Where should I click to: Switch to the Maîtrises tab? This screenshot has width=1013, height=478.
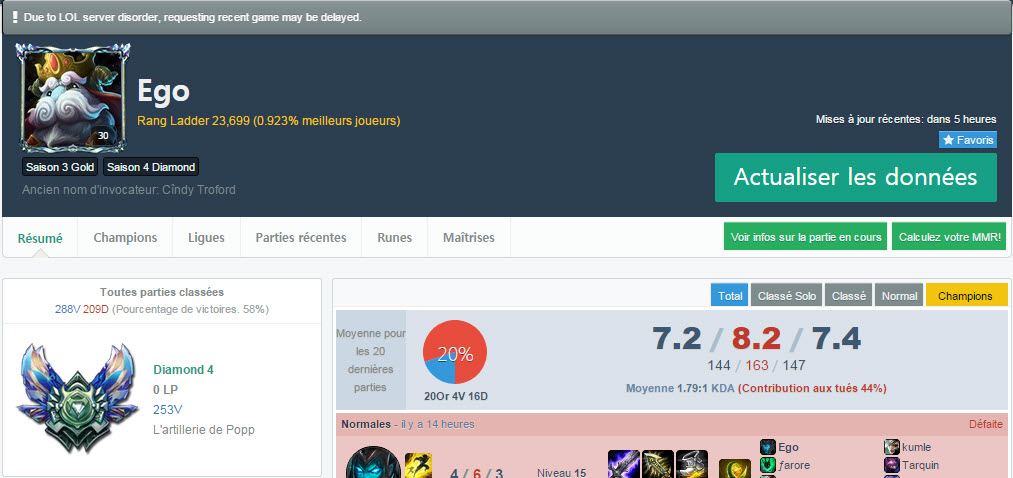click(x=469, y=238)
